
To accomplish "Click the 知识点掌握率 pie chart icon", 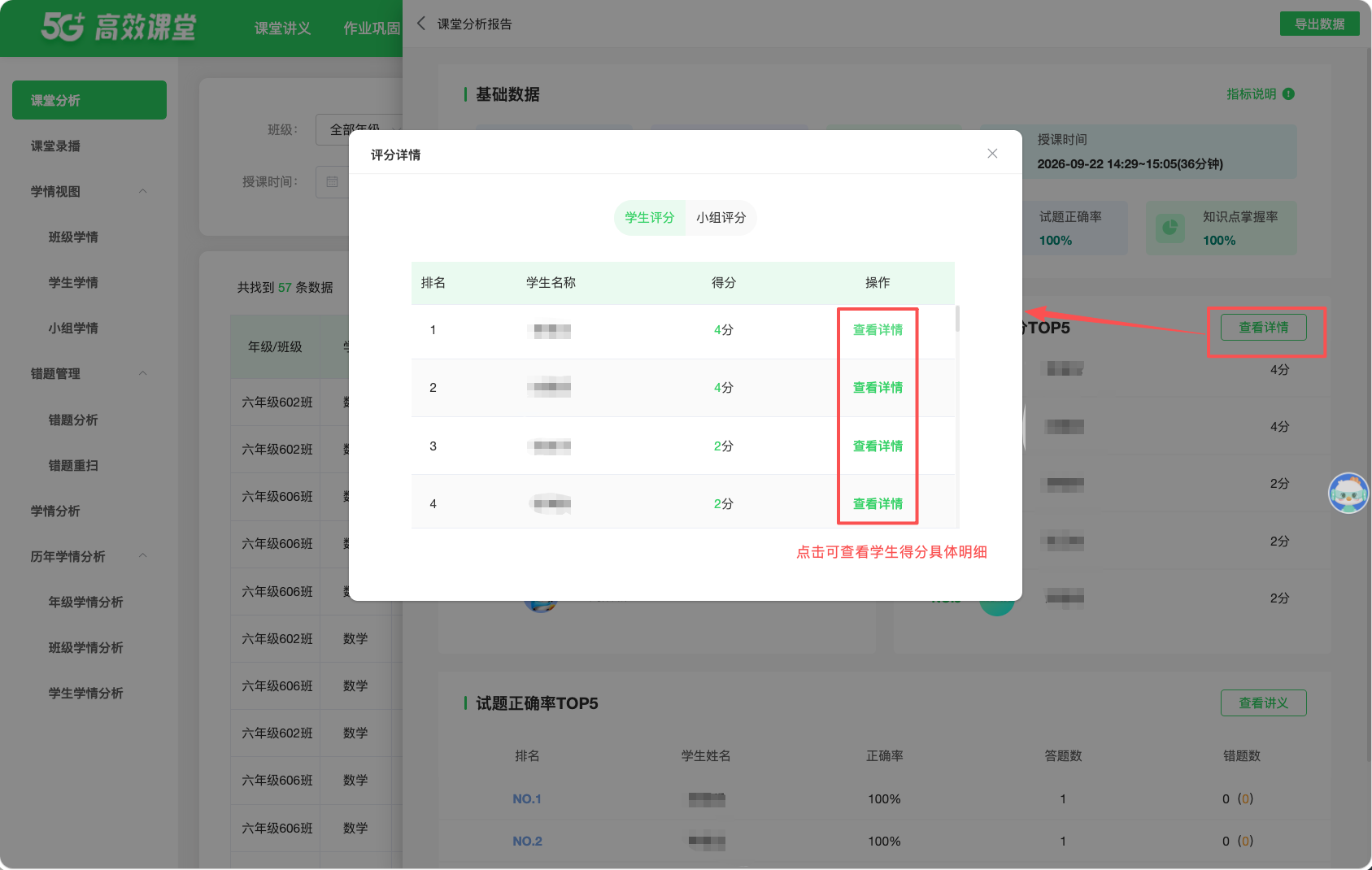I will coord(1169,228).
